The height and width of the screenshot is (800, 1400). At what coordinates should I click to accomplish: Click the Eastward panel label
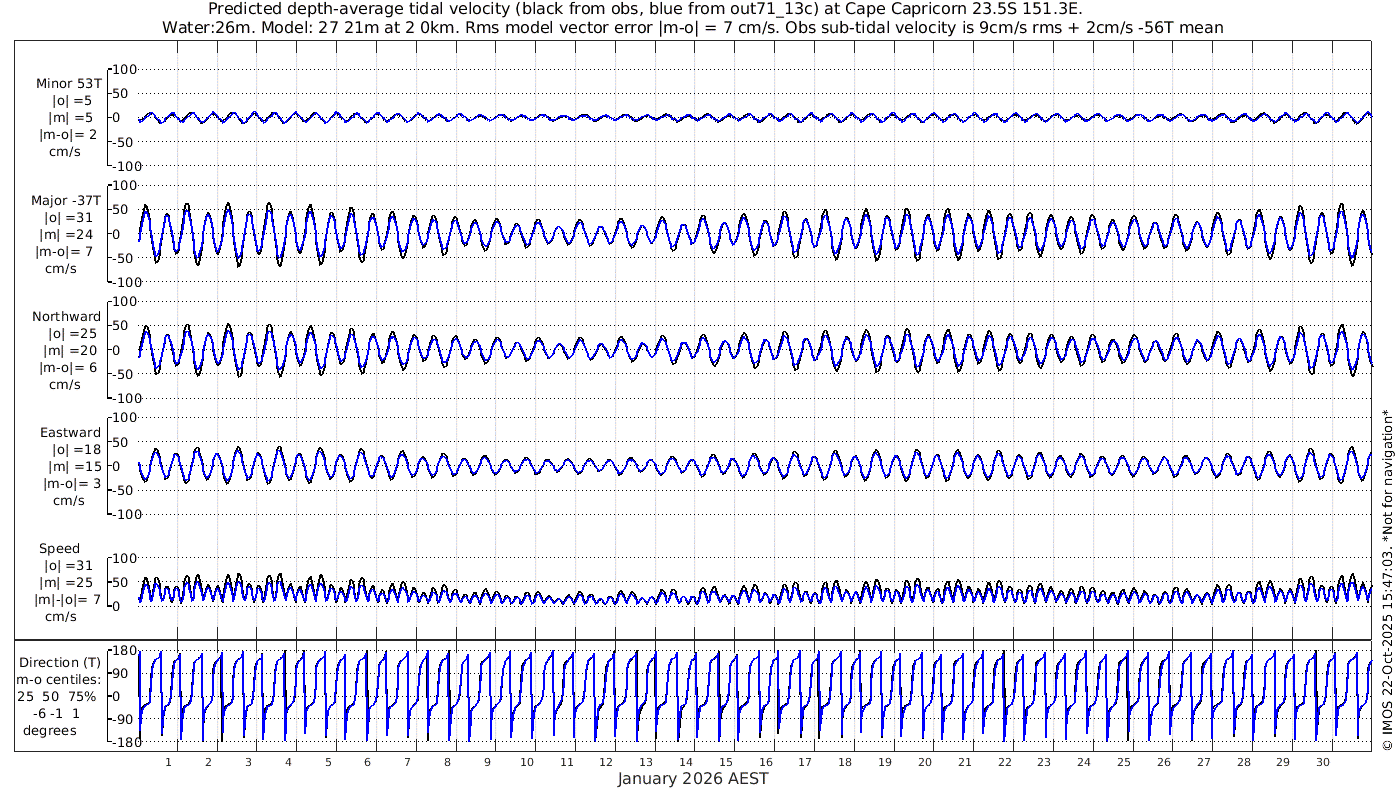click(70, 433)
